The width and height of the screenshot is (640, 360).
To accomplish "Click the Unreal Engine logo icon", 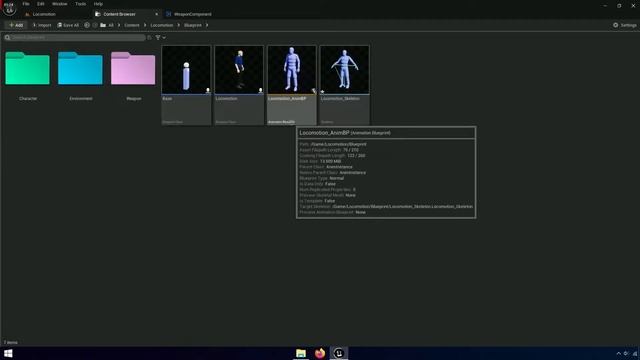I will click(x=9, y=8).
